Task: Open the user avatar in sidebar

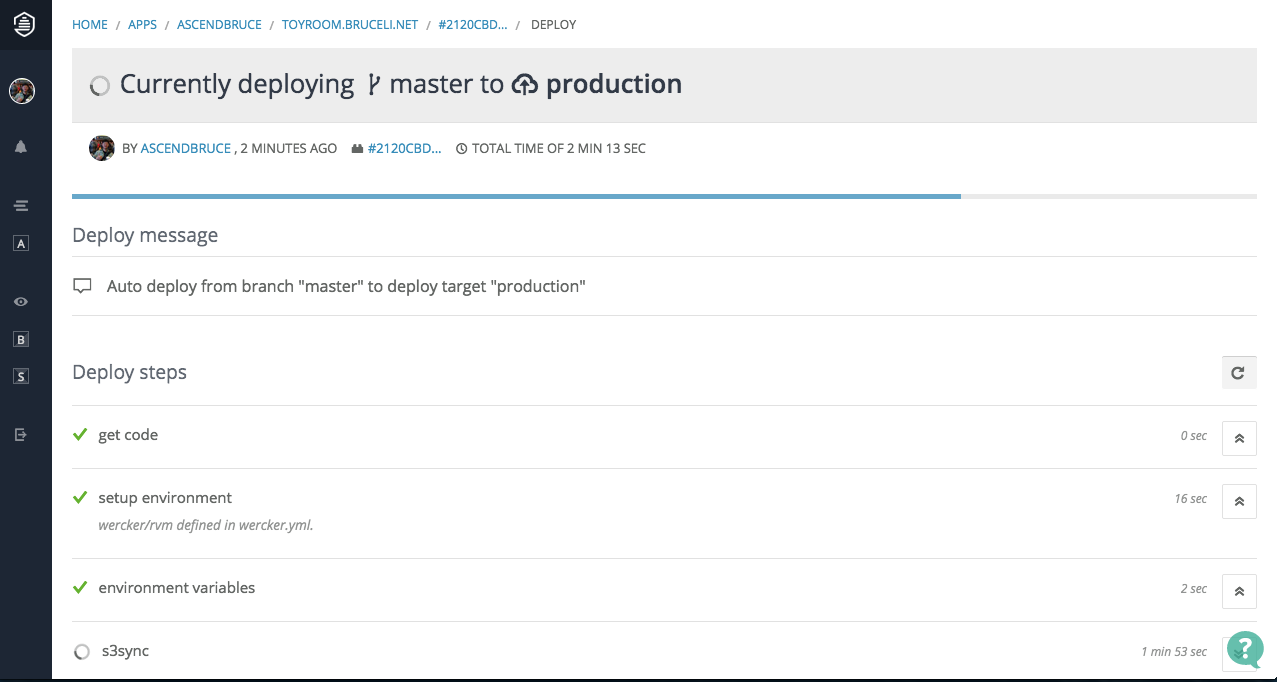Action: click(22, 91)
